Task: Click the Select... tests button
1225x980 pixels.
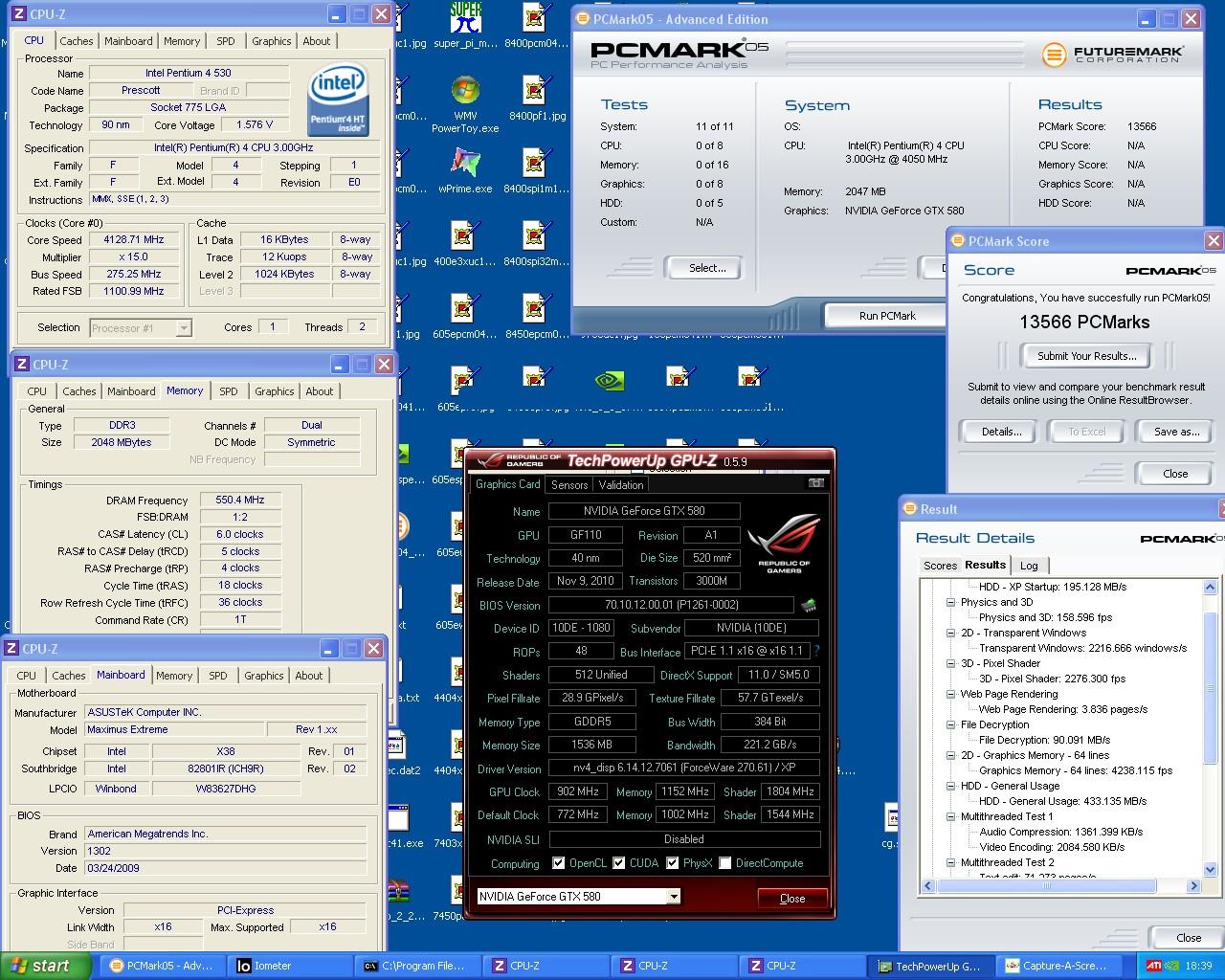Action: (x=707, y=268)
